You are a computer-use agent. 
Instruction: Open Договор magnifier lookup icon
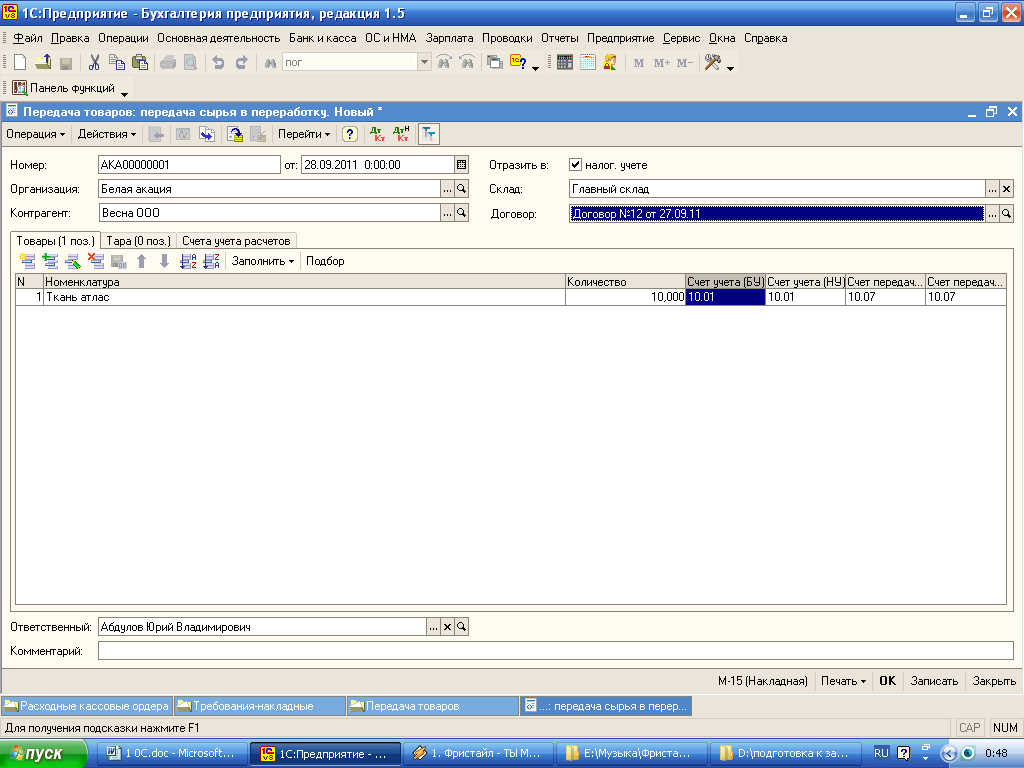[1006, 214]
